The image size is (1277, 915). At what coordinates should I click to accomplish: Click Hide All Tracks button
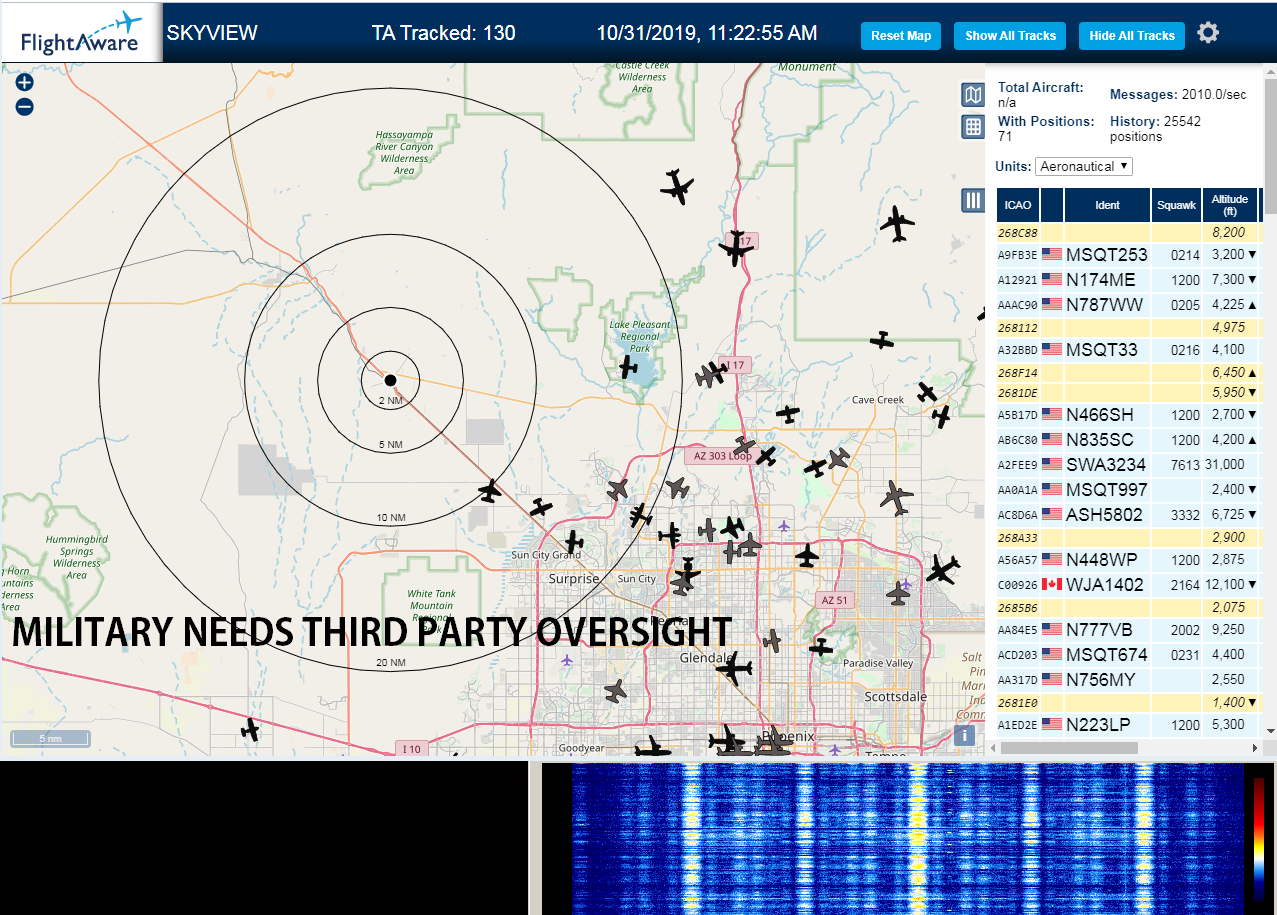(1132, 36)
